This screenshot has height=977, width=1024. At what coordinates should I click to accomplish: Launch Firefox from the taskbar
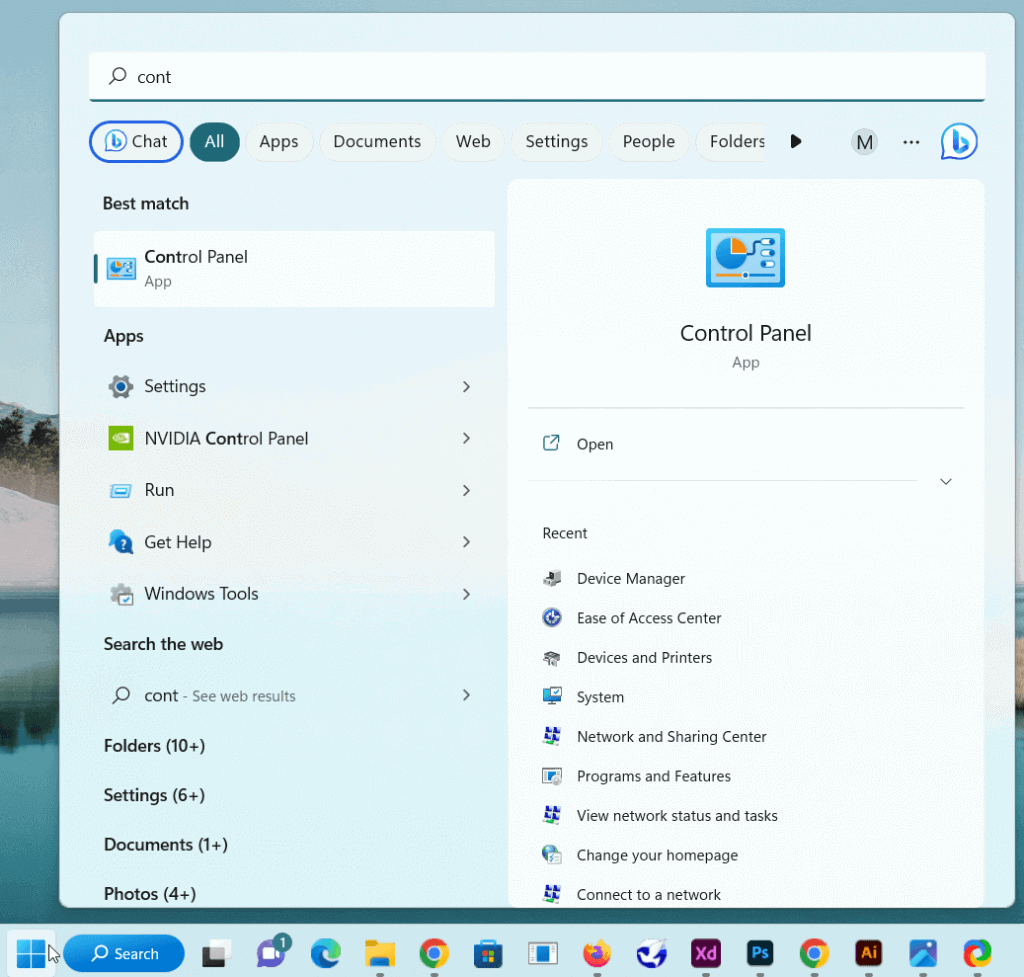tap(597, 954)
